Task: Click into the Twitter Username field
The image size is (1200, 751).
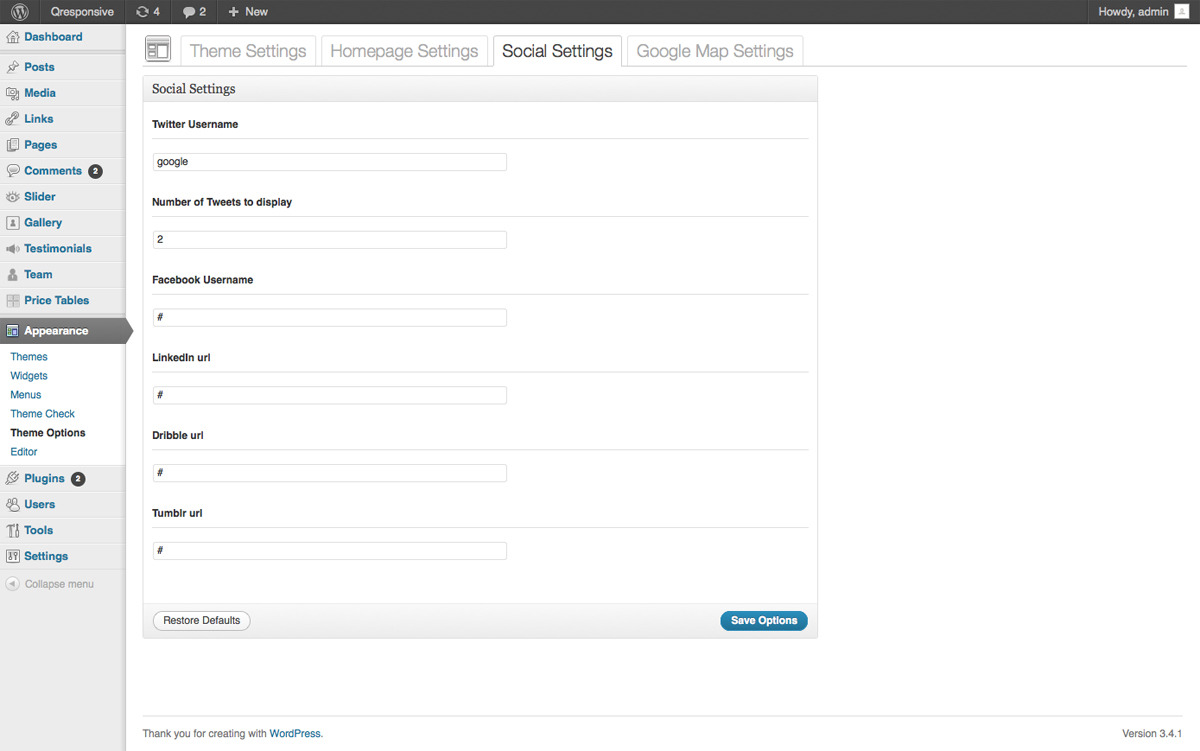Action: [x=330, y=162]
